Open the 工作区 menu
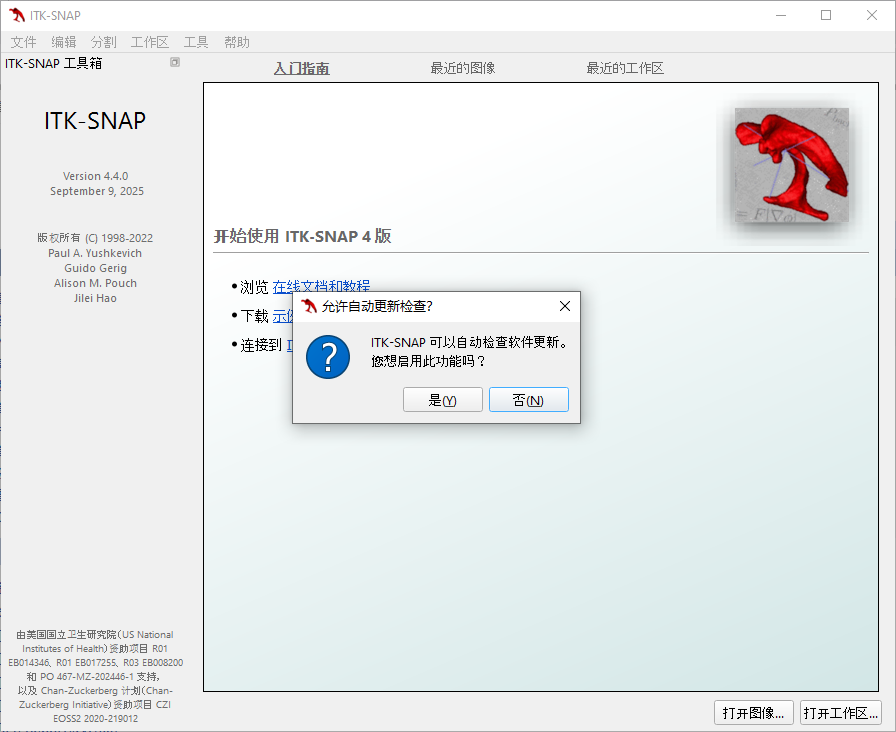 pos(150,42)
